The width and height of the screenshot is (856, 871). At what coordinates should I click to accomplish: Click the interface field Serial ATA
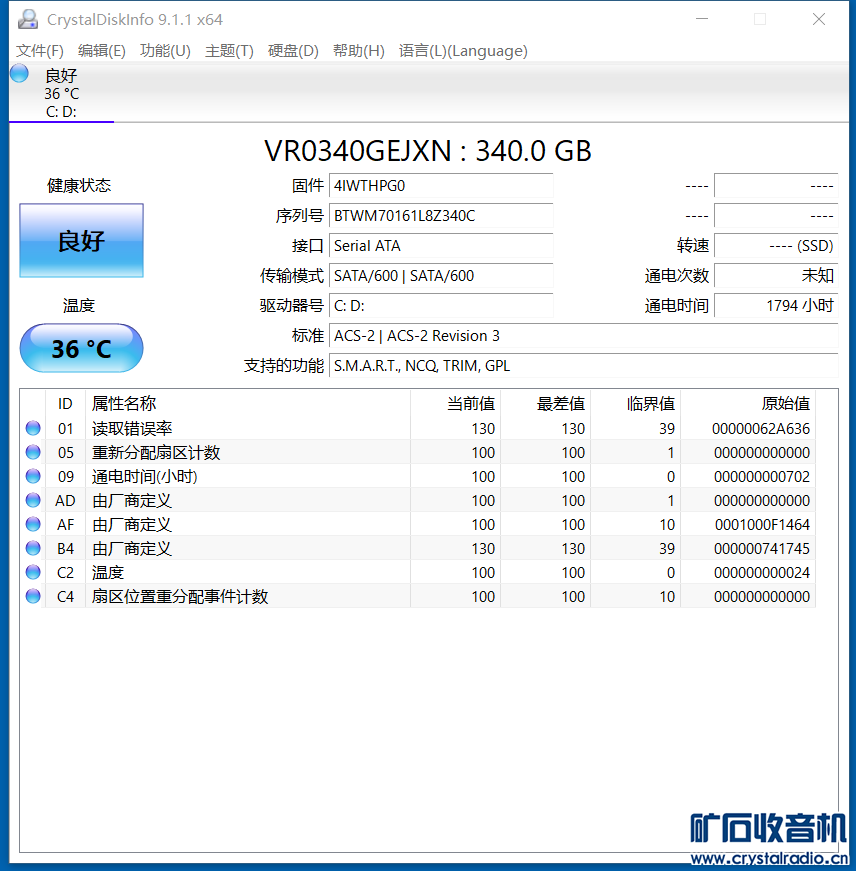(441, 246)
